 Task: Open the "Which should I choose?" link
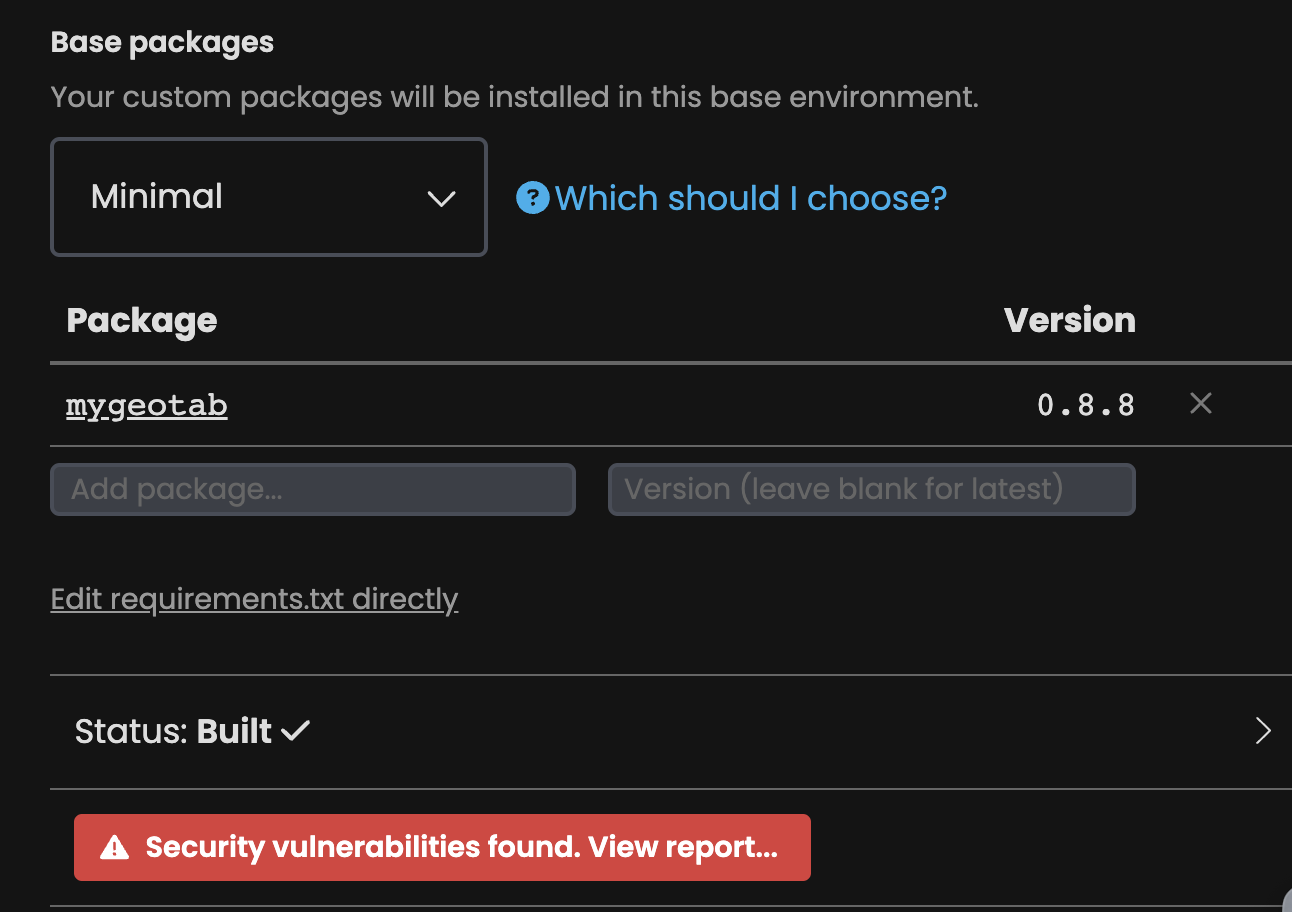pyautogui.click(x=750, y=198)
